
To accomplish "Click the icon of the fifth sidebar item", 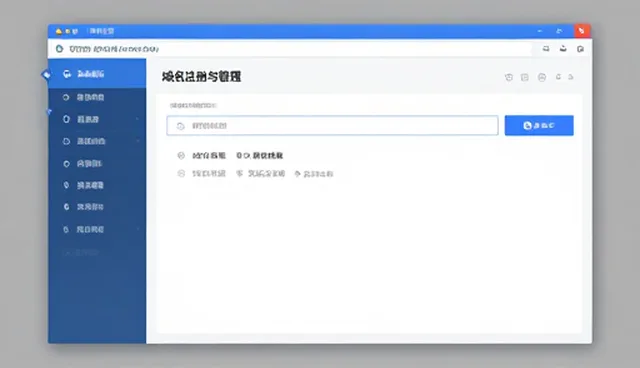I will coord(66,164).
